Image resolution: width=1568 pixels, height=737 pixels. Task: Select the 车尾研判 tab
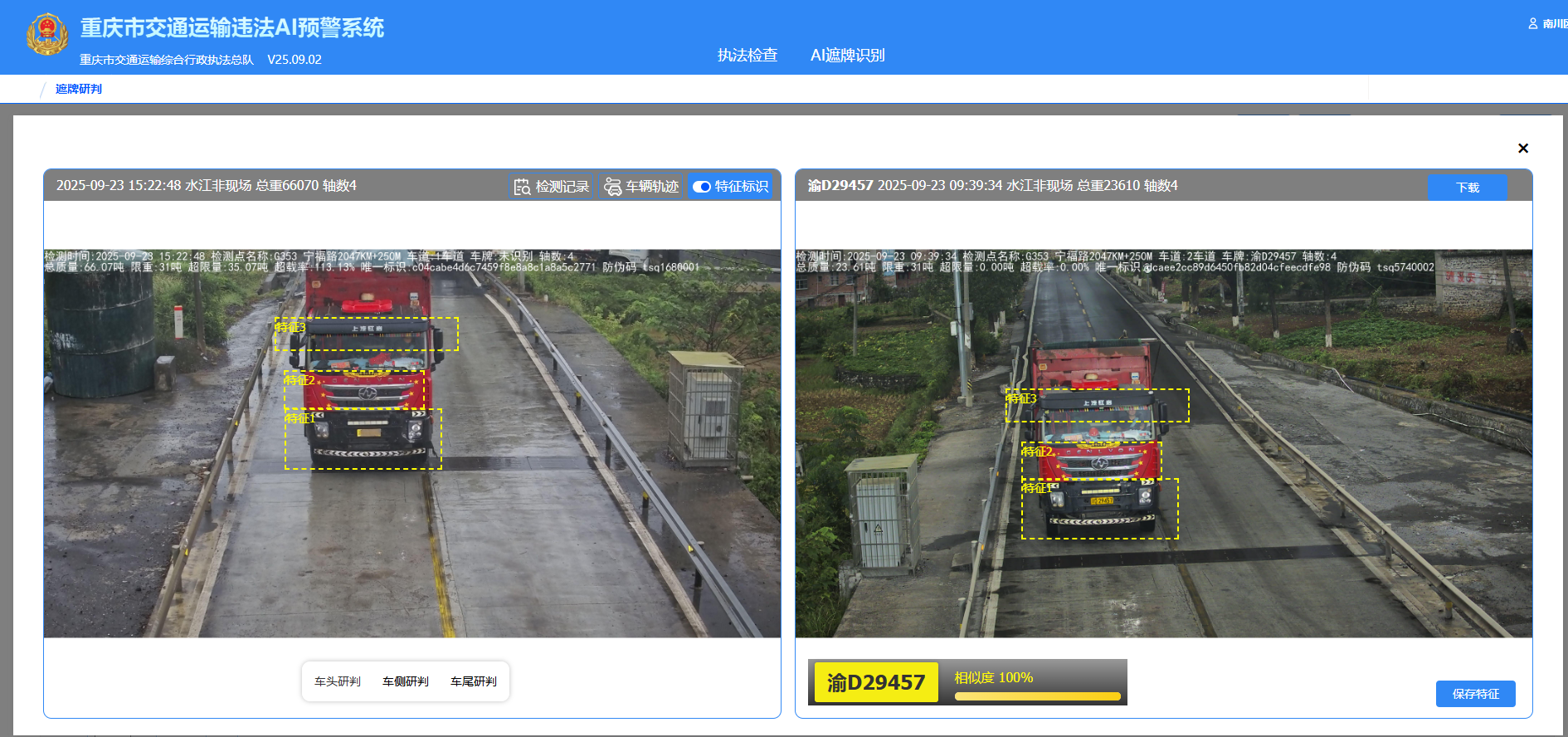473,681
